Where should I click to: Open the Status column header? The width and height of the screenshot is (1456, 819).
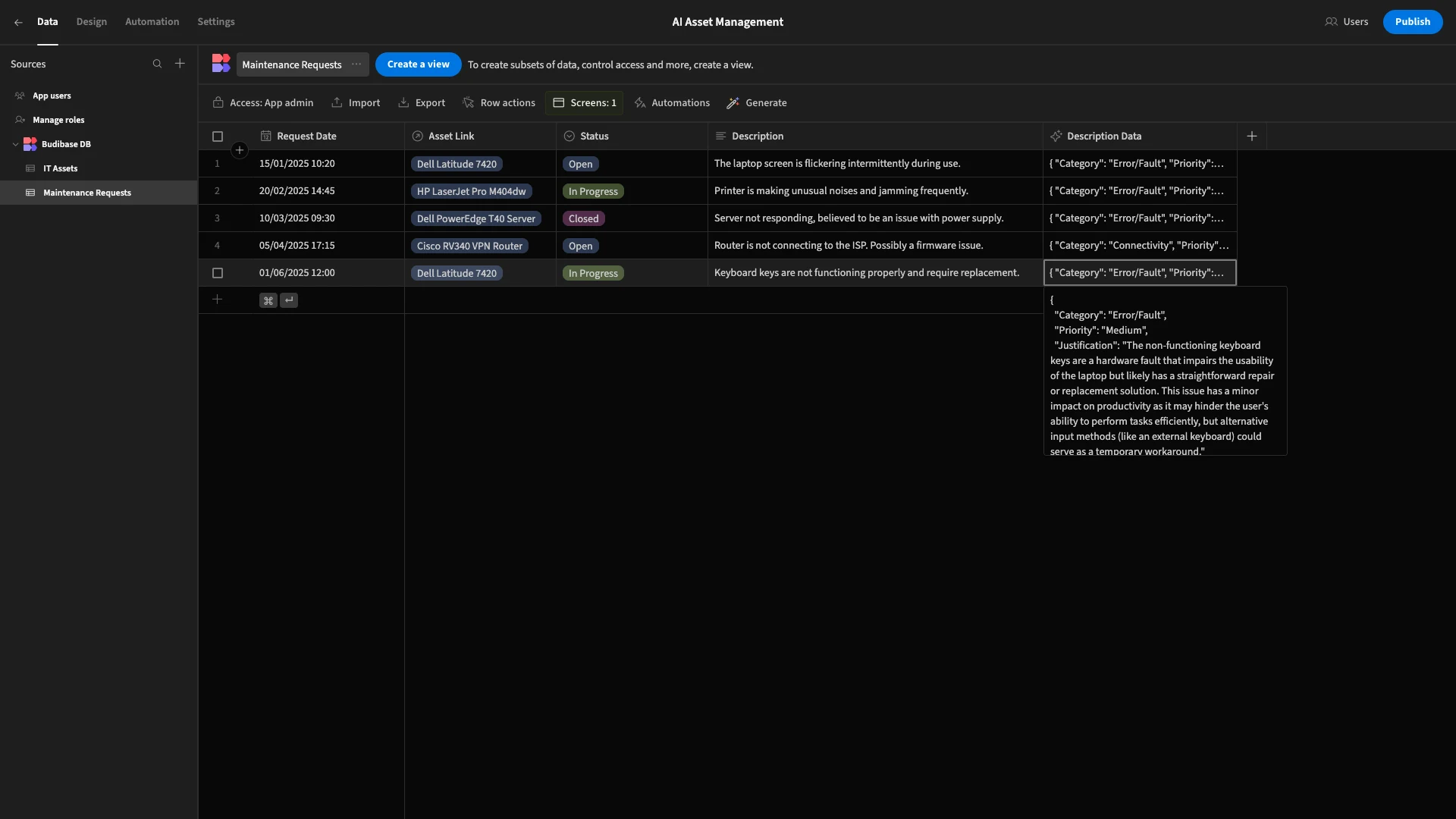coord(632,136)
